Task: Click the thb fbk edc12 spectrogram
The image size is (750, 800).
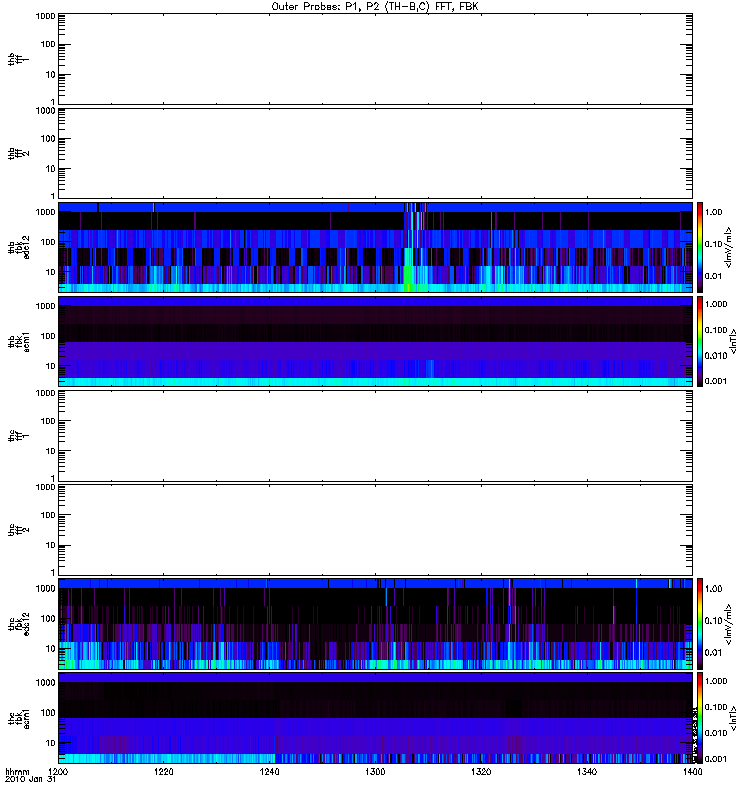Action: (x=375, y=247)
